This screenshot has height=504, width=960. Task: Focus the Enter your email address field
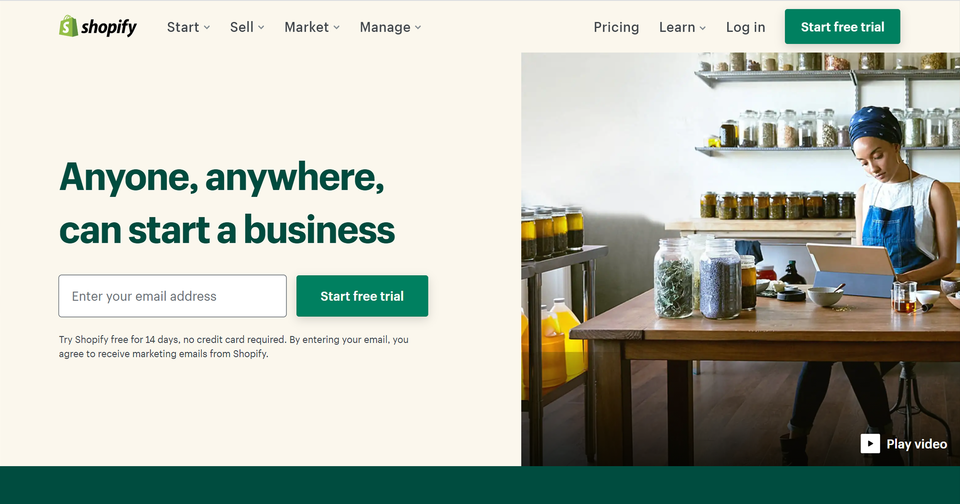click(x=173, y=296)
